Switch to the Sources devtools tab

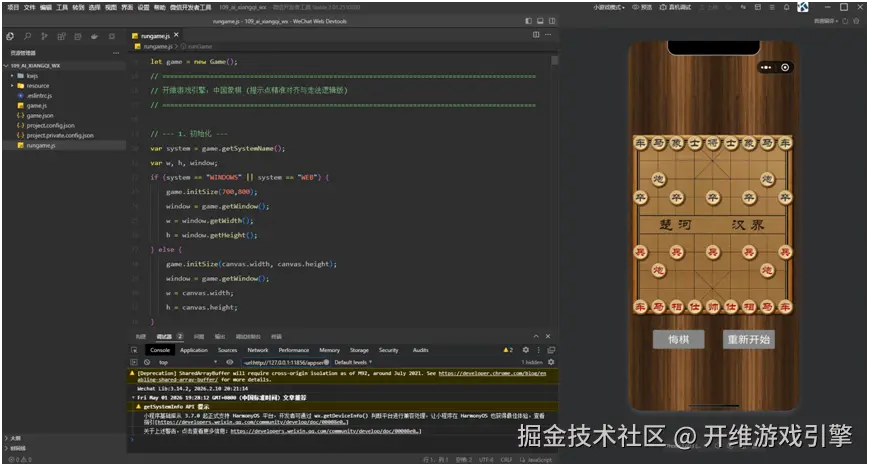[x=227, y=350]
